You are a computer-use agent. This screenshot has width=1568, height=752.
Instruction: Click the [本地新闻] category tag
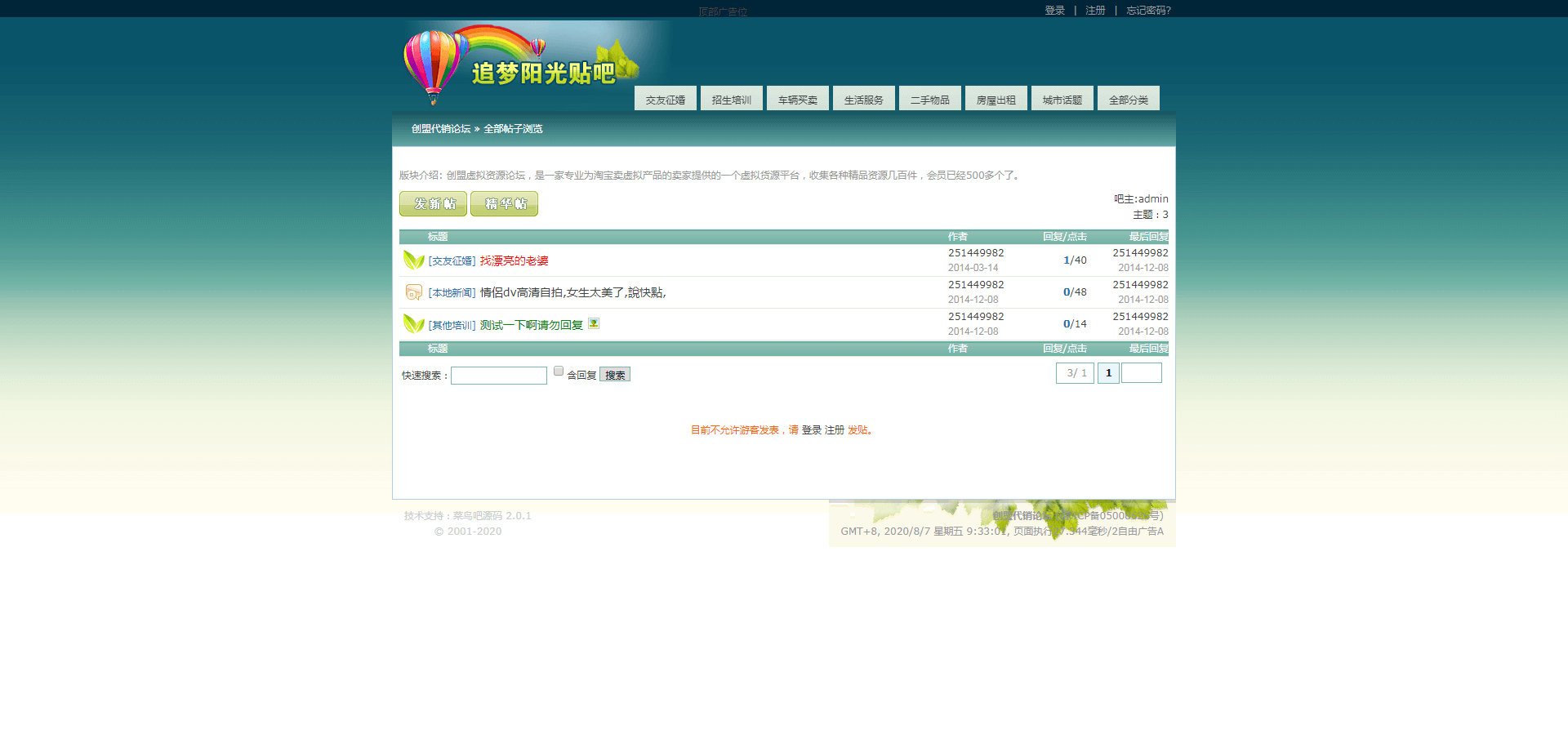pos(452,293)
